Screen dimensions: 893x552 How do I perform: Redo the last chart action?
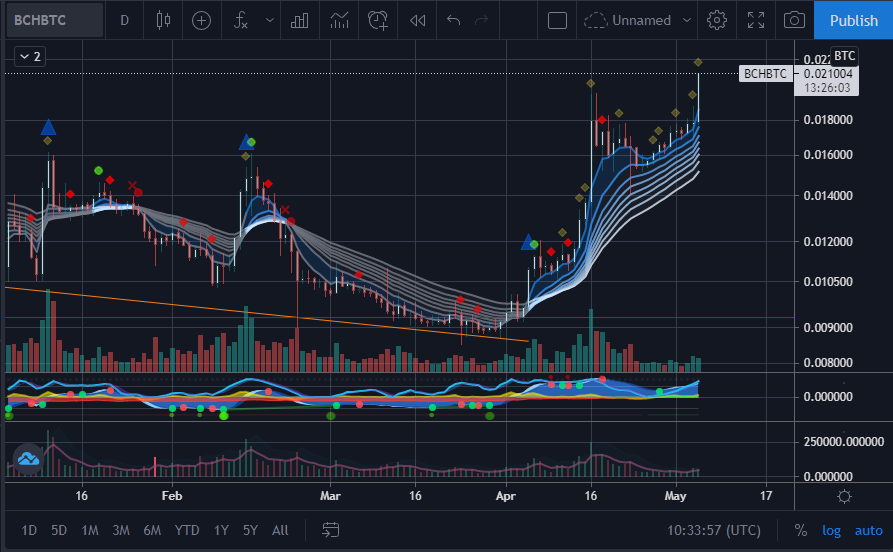point(482,21)
